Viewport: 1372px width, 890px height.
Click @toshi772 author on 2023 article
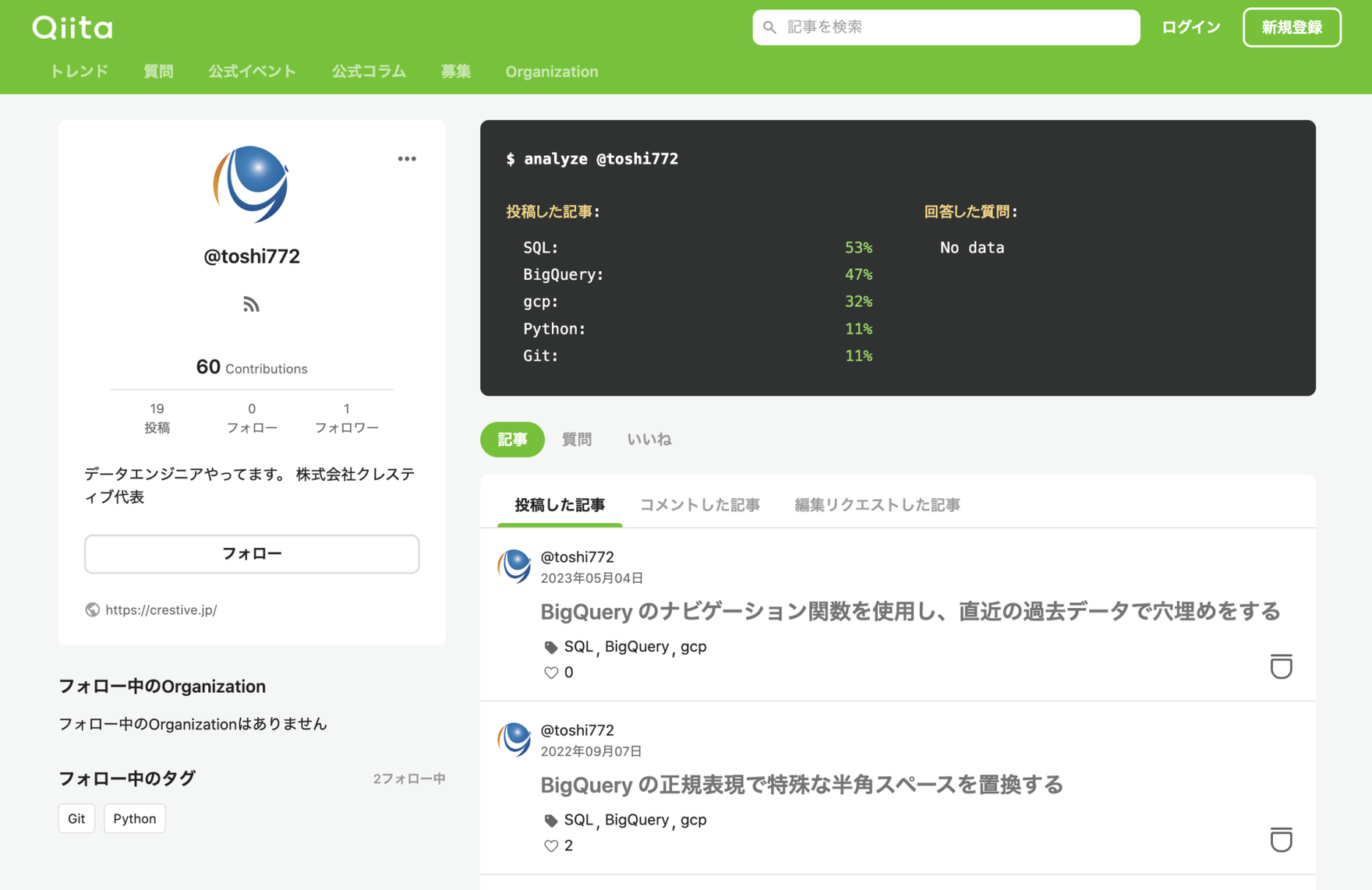(578, 556)
